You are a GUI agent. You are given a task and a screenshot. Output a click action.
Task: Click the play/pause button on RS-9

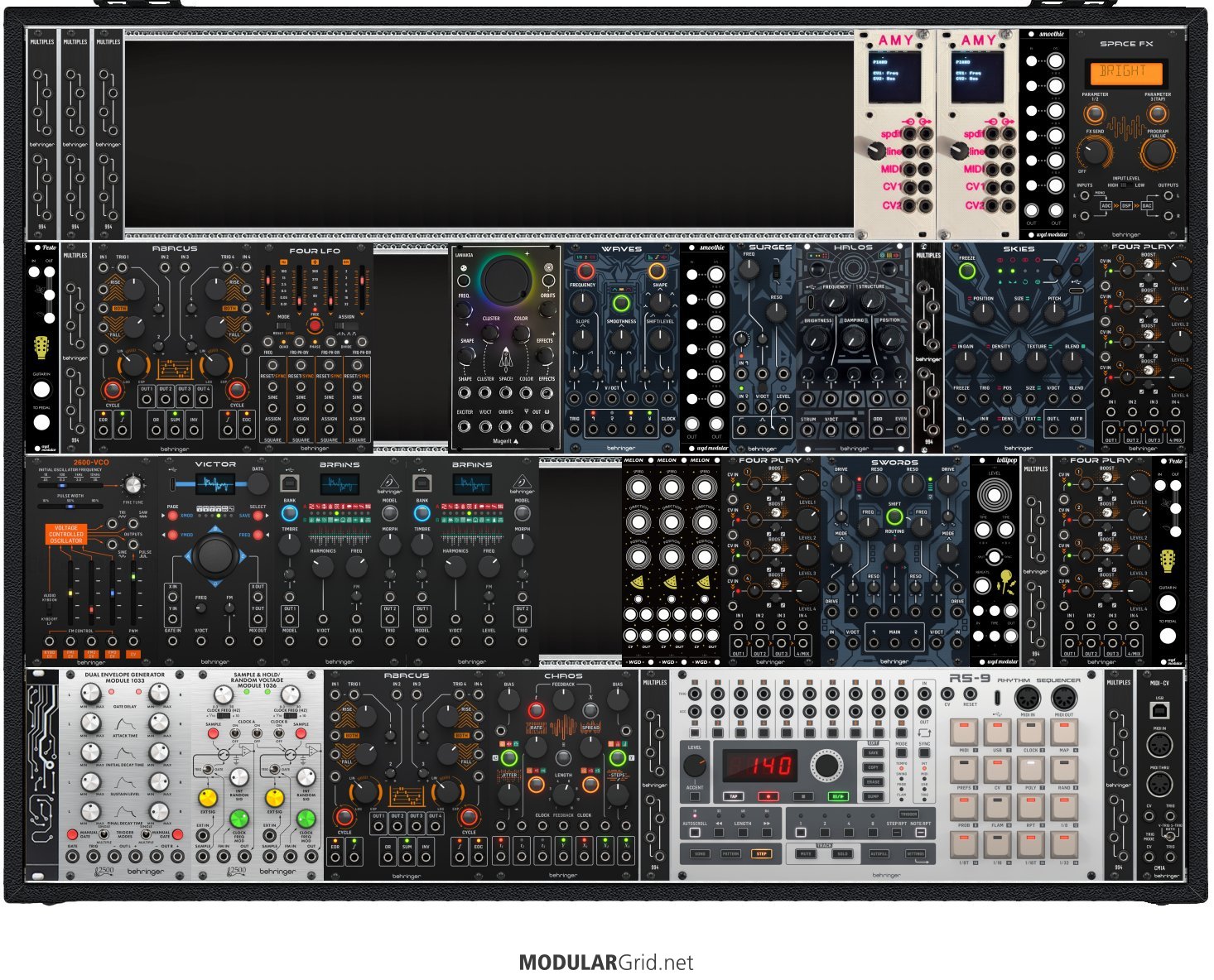point(837,796)
